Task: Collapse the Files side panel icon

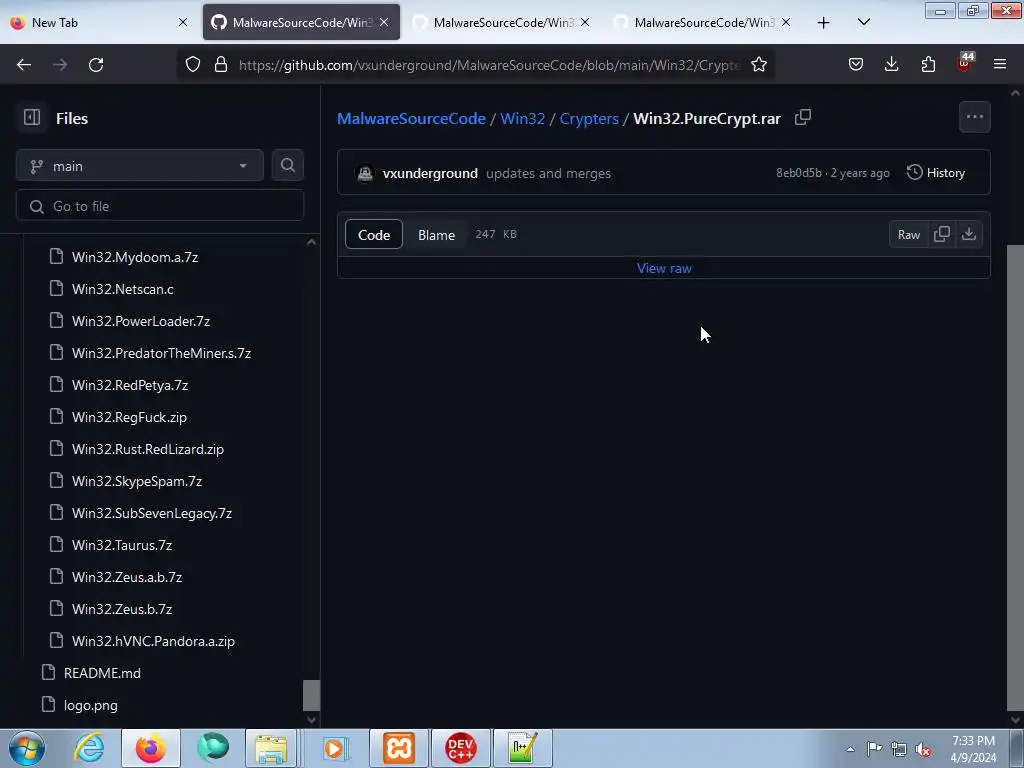Action: 31,118
